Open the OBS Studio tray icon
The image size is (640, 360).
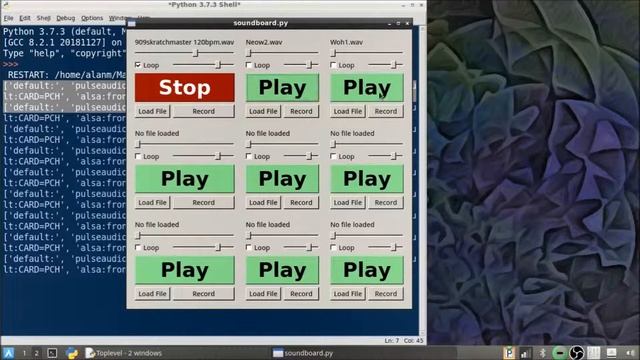[x=576, y=353]
